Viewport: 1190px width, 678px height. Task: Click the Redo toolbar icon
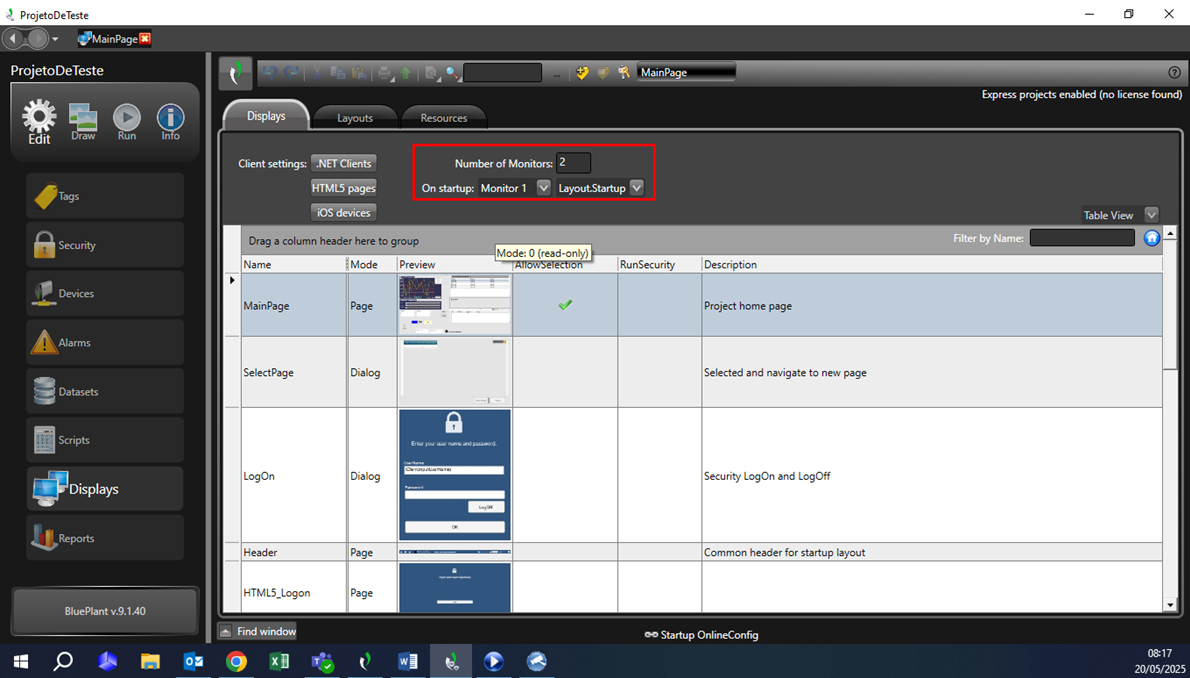pyautogui.click(x=291, y=73)
